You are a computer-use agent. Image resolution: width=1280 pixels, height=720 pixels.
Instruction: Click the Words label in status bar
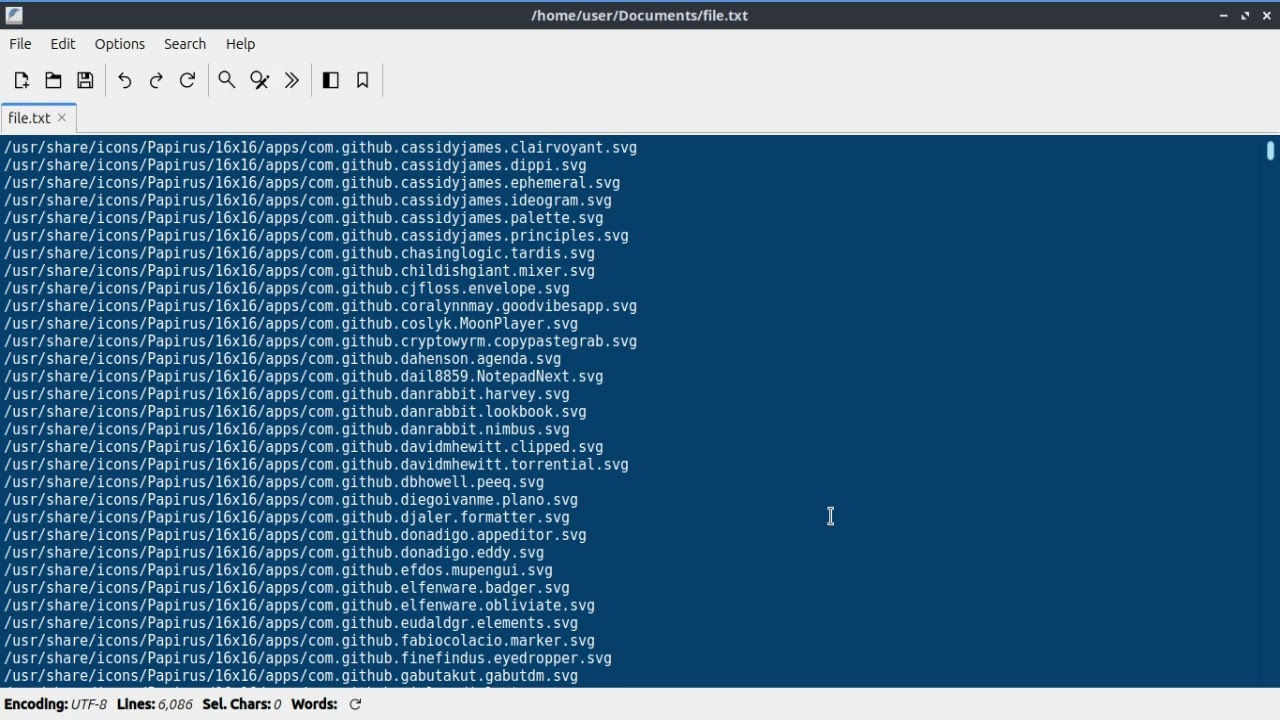(x=314, y=704)
